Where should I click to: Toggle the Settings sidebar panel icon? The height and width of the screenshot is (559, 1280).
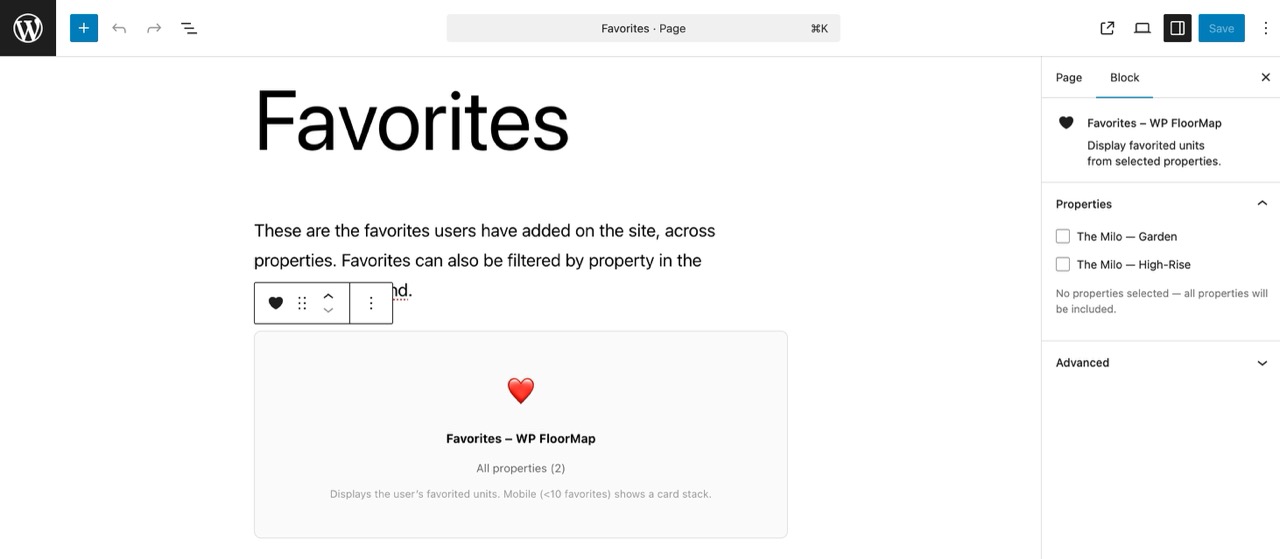click(x=1177, y=28)
